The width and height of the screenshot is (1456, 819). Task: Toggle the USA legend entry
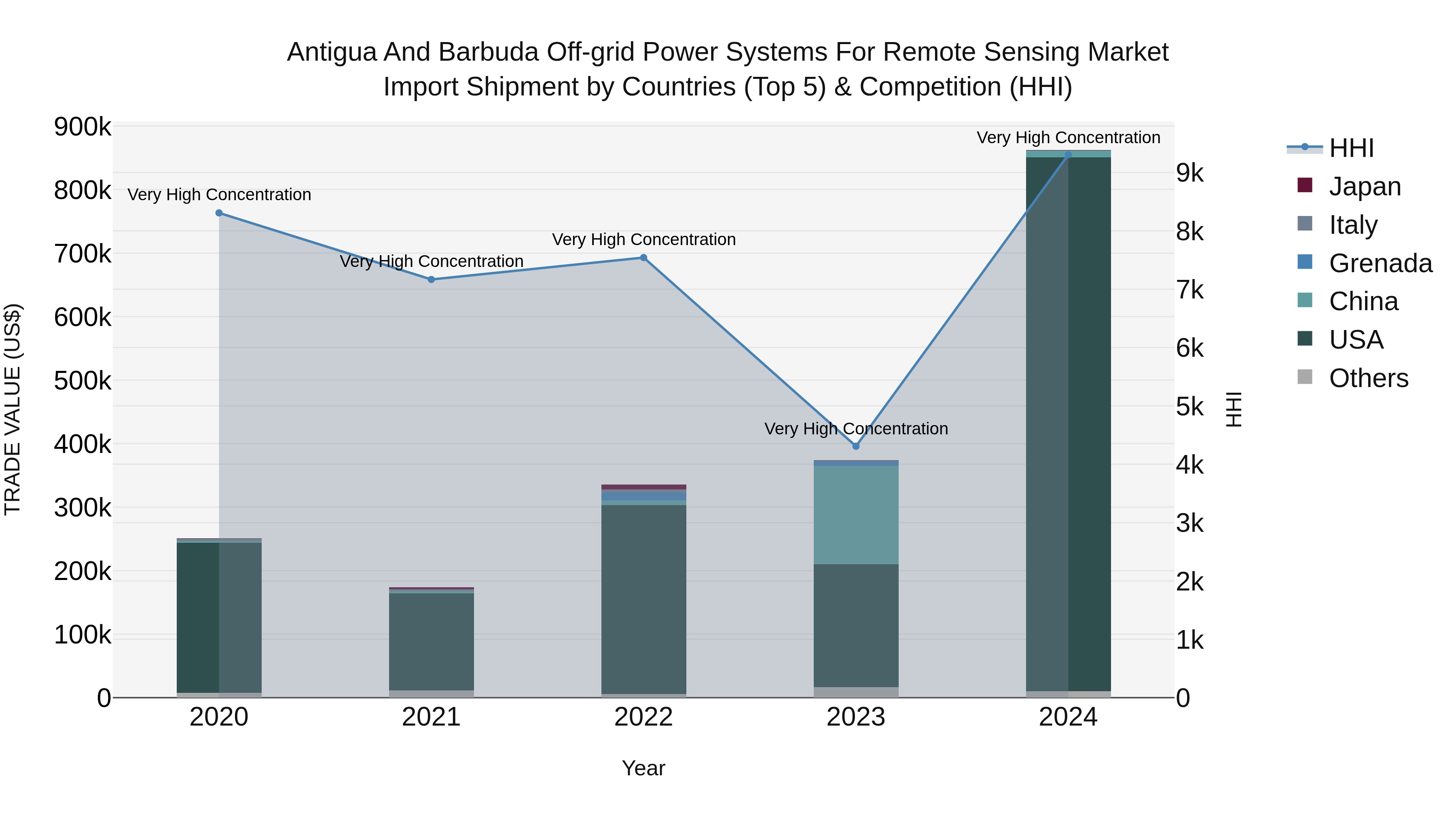1340,339
